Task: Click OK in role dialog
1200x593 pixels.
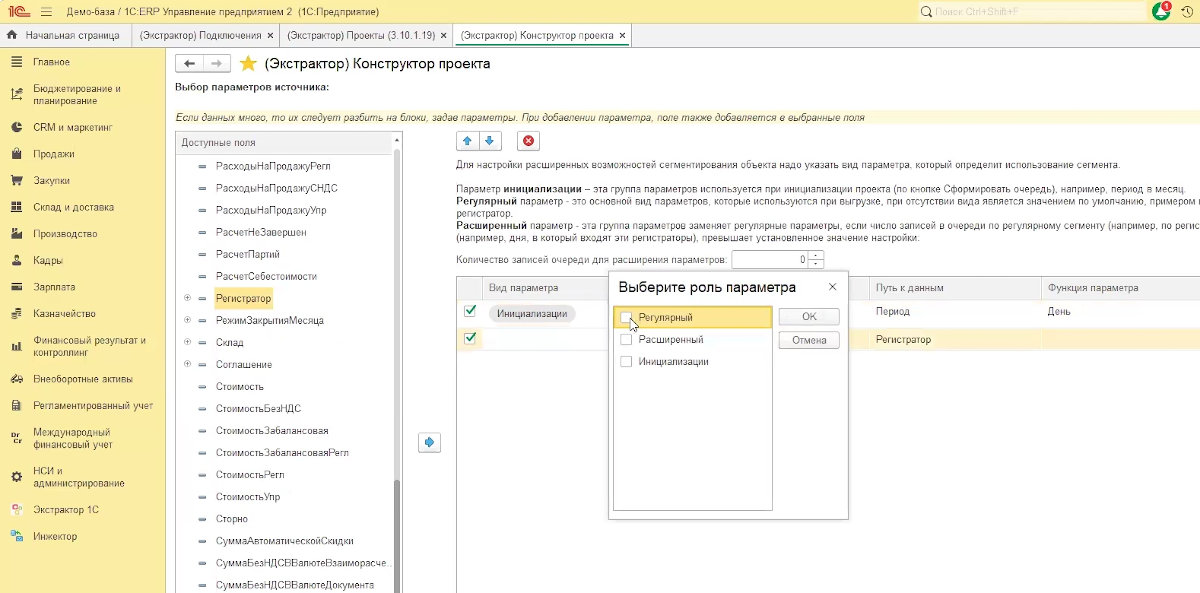Action: point(809,316)
